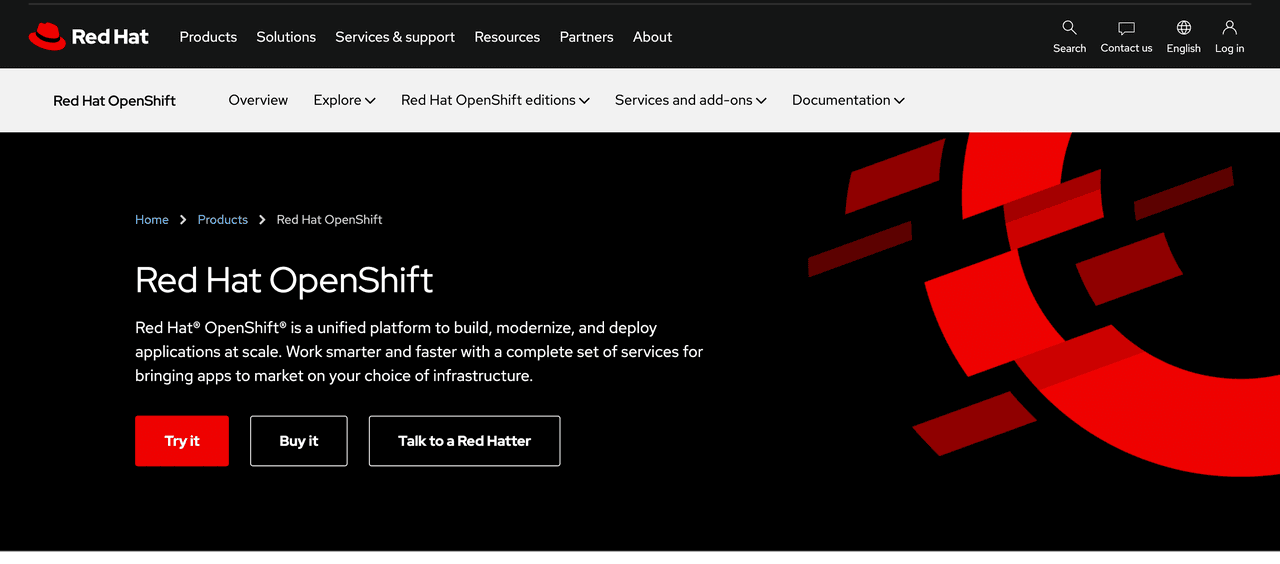Screen dimensions: 1280x564
Task: Open the Solutions menu
Action: (286, 37)
